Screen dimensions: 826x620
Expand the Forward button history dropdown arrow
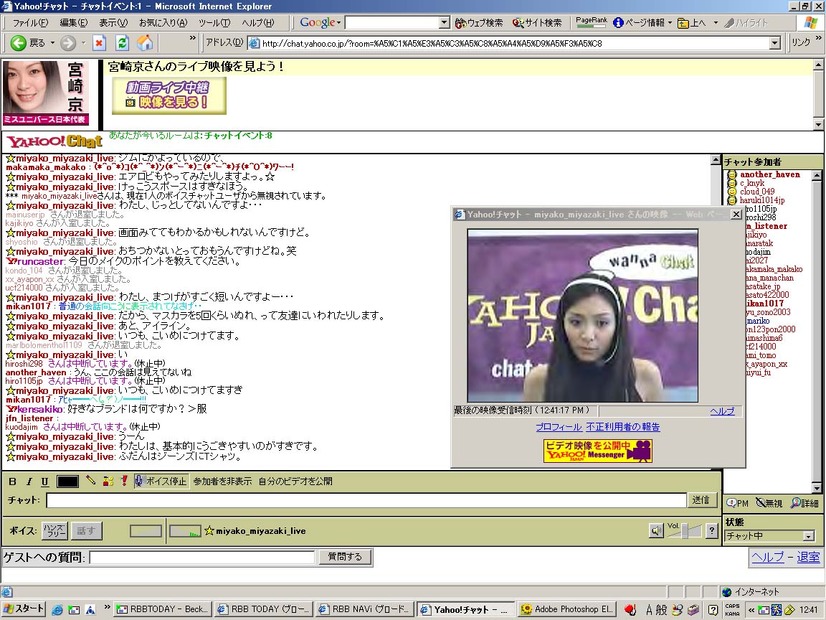click(x=83, y=43)
